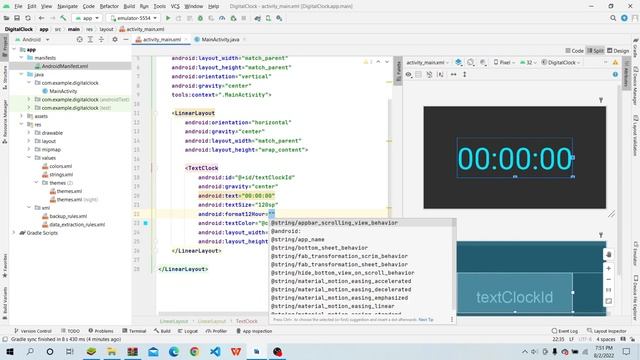The height and width of the screenshot is (360, 640).
Task: Click horizontal expand arrows icon
Action: click(x=453, y=75)
